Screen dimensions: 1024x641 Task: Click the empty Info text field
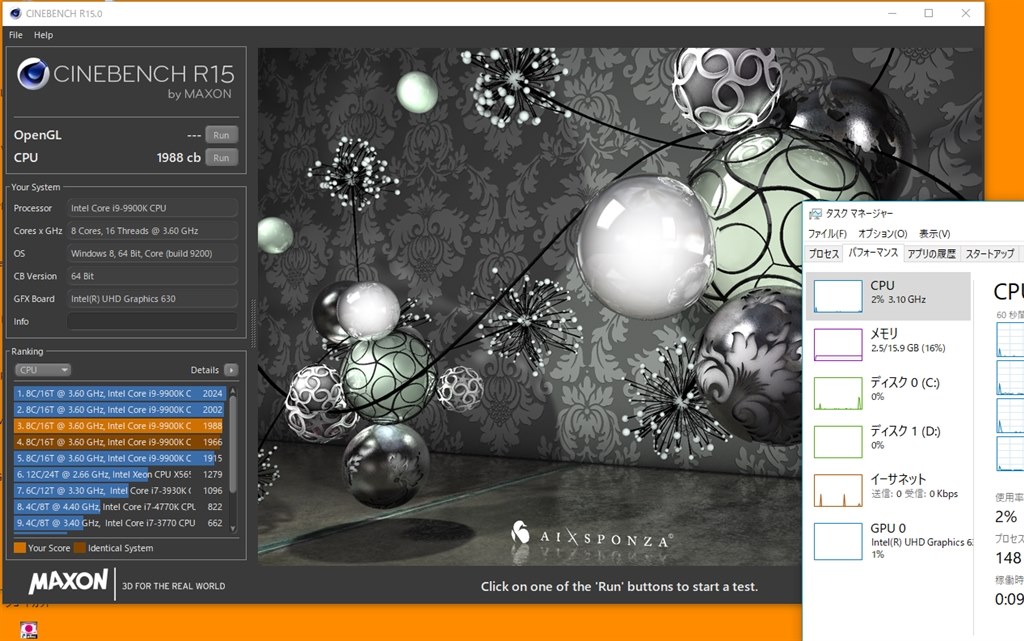pyautogui.click(x=152, y=322)
